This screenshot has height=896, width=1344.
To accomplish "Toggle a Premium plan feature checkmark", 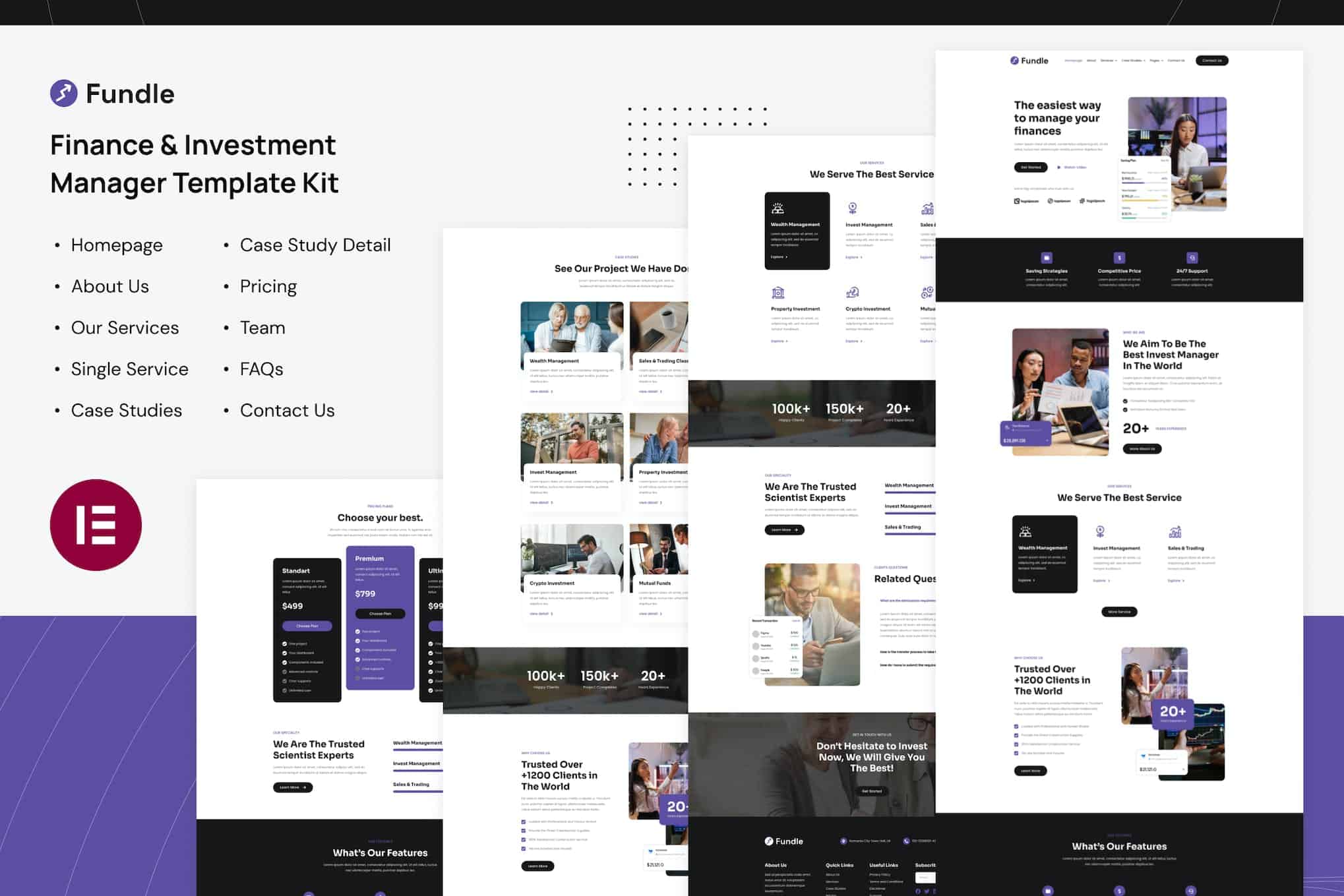I will (x=357, y=632).
